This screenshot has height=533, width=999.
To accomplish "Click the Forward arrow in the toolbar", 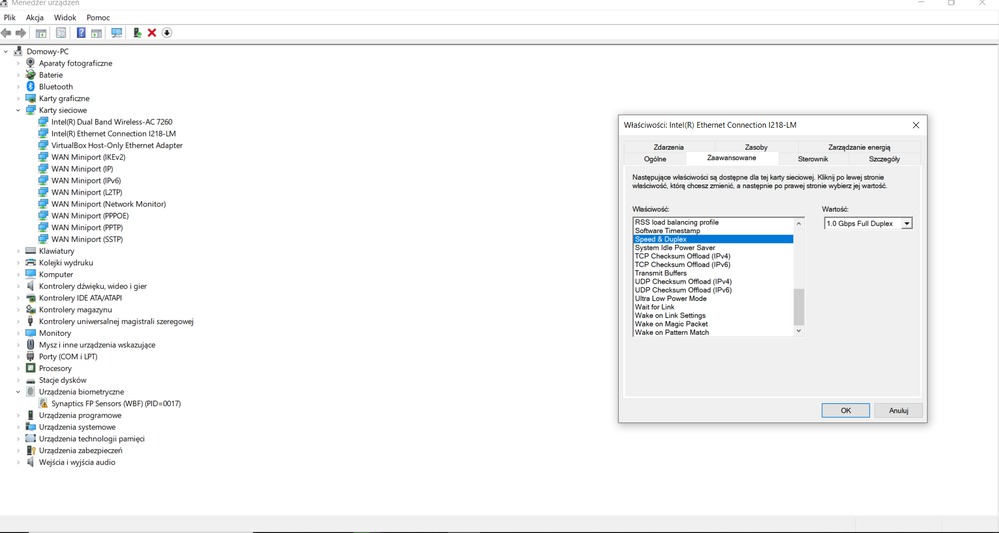I will point(20,32).
